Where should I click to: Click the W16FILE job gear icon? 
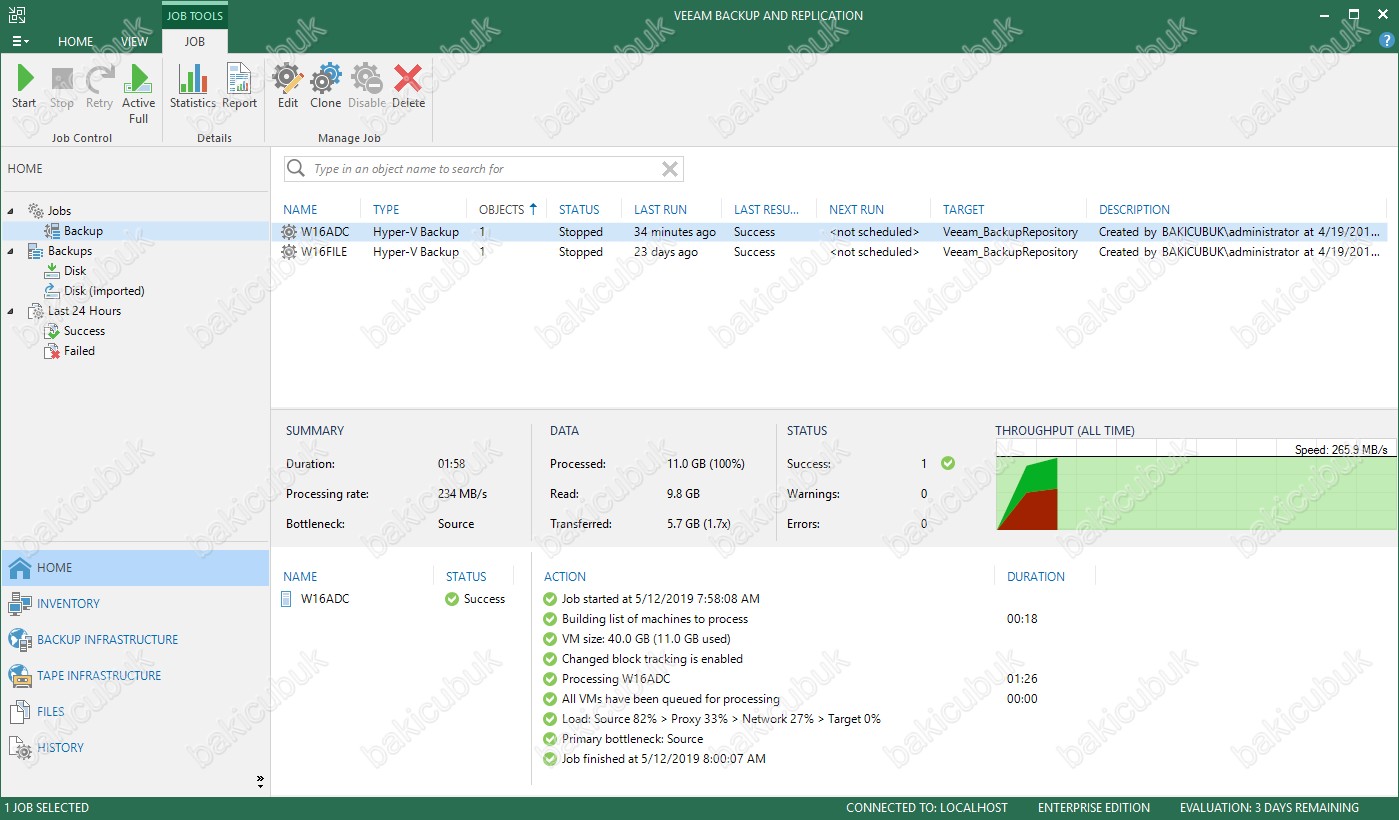click(x=289, y=252)
